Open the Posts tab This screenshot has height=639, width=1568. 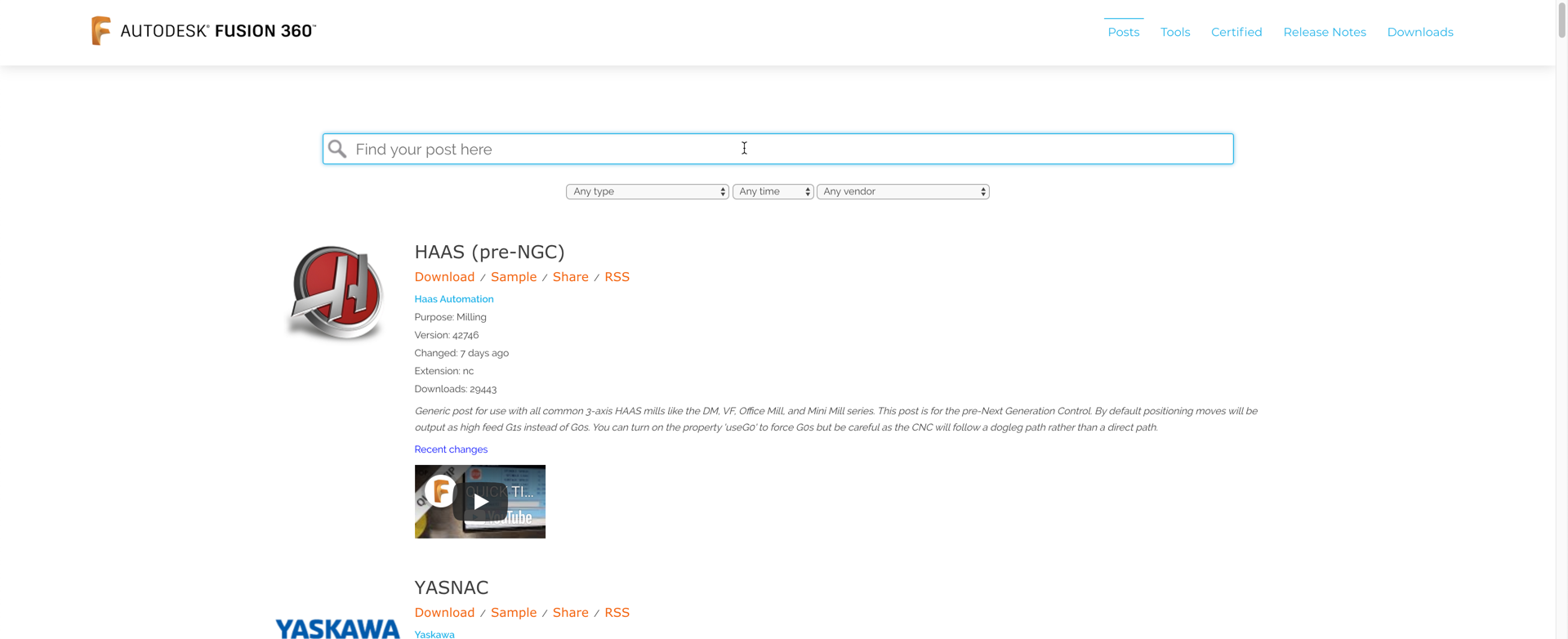(1124, 32)
